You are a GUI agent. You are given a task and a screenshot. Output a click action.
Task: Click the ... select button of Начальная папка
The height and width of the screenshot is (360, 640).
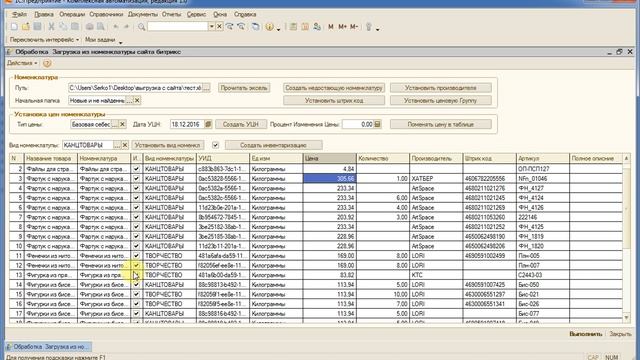click(129, 100)
